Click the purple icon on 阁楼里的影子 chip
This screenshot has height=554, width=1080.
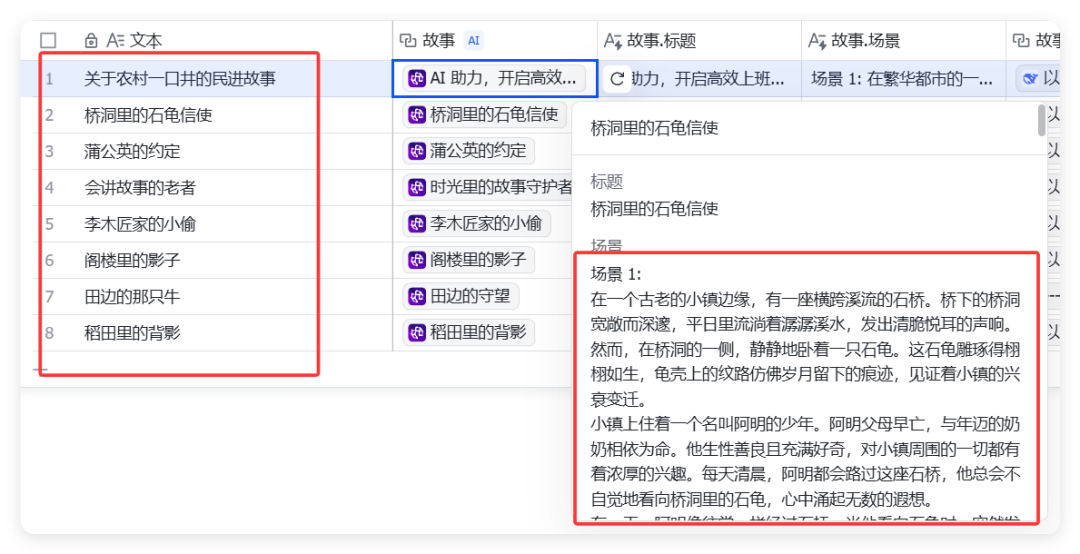point(417,260)
